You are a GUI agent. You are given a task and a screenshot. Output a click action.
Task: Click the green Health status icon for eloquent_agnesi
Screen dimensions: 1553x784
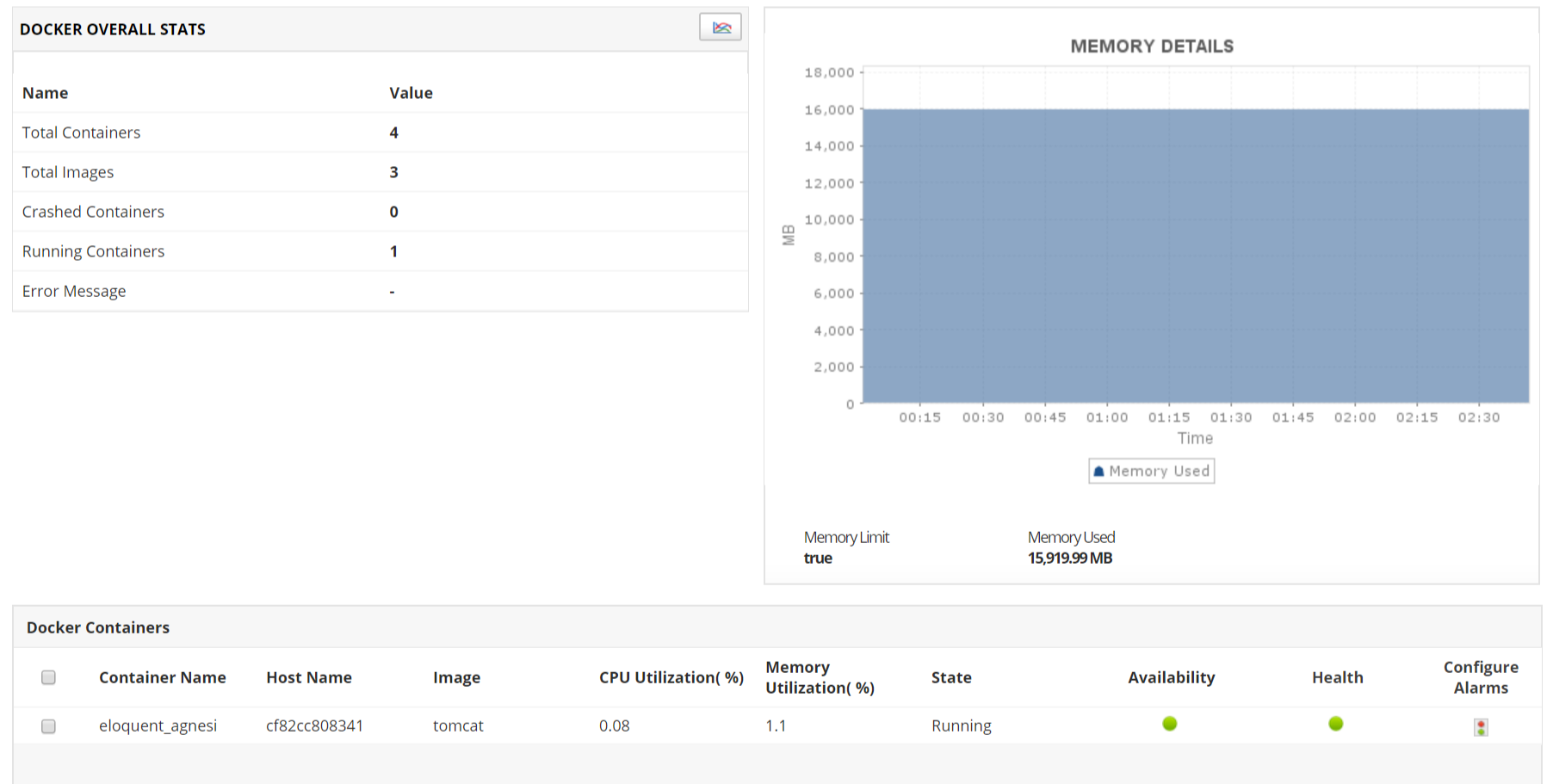[1335, 725]
